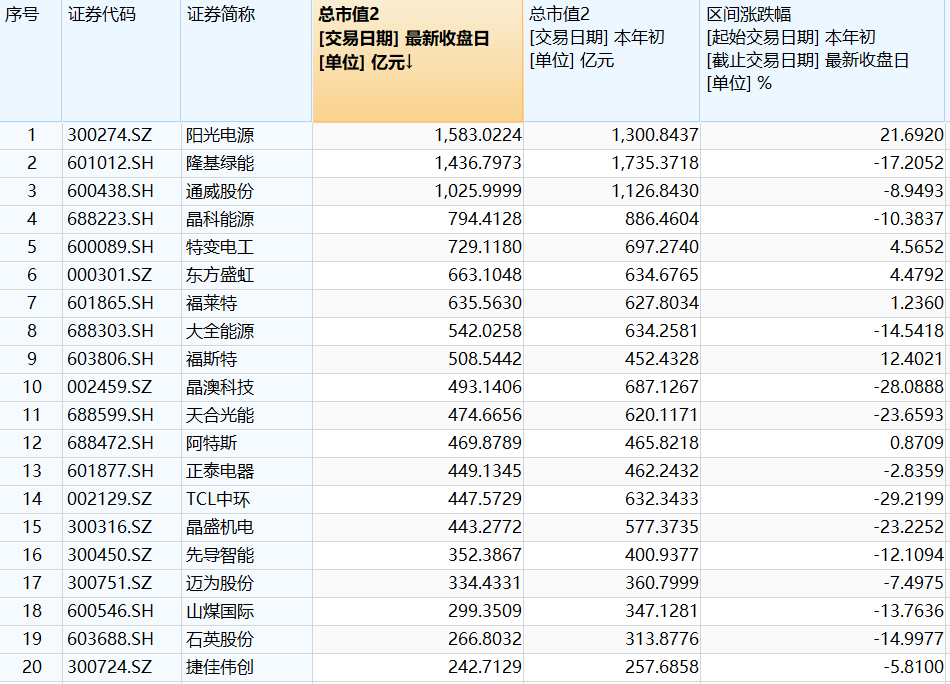Select stock code 600546.SH

tap(111, 611)
